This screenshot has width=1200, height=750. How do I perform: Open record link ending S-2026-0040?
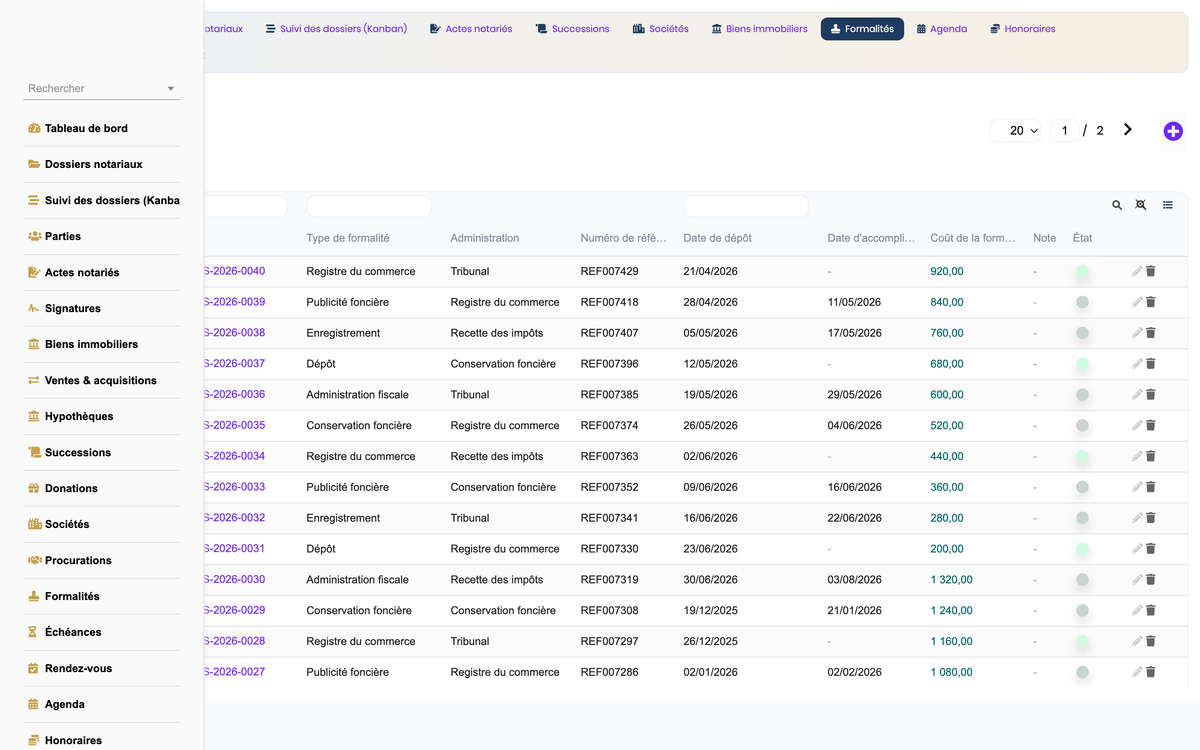coord(234,271)
